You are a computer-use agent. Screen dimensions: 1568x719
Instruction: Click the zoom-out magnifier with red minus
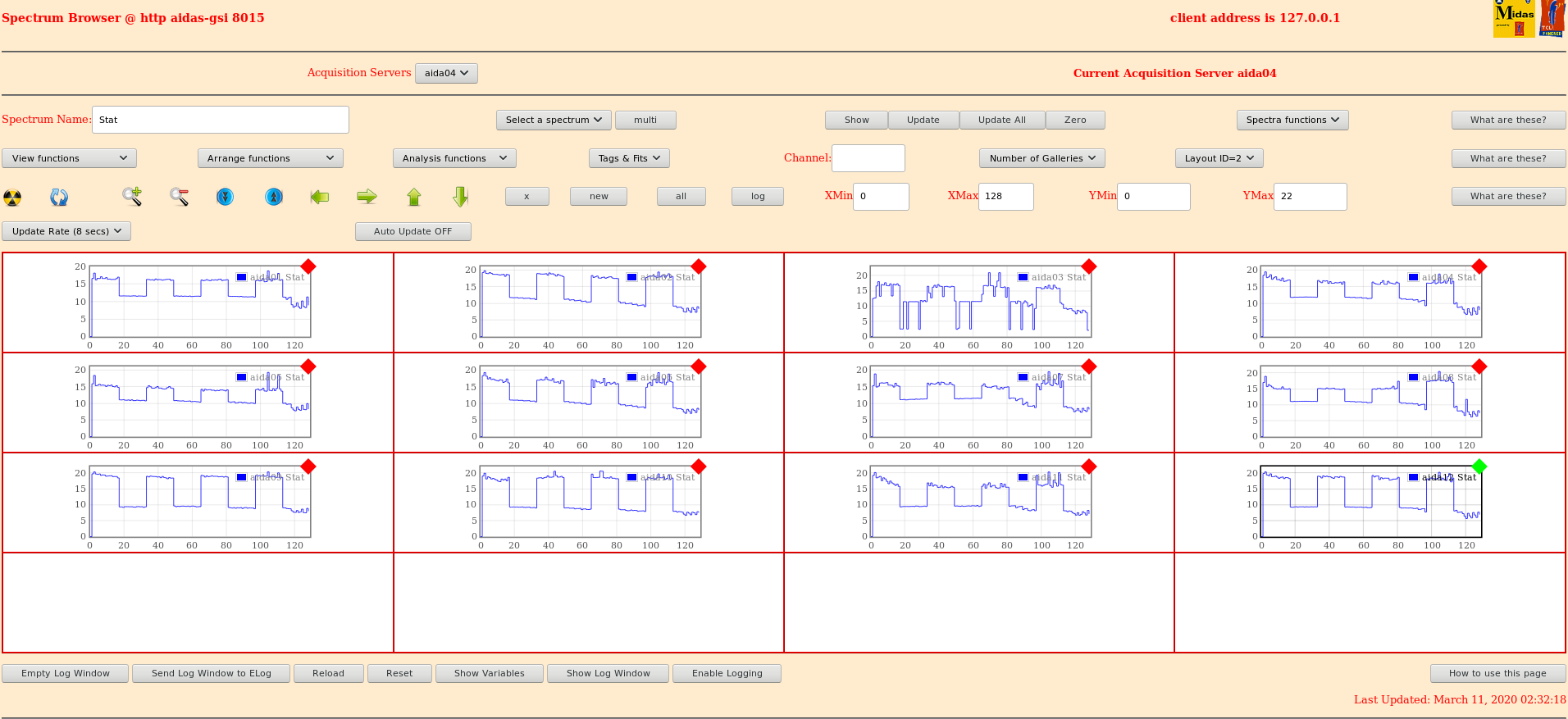179,196
